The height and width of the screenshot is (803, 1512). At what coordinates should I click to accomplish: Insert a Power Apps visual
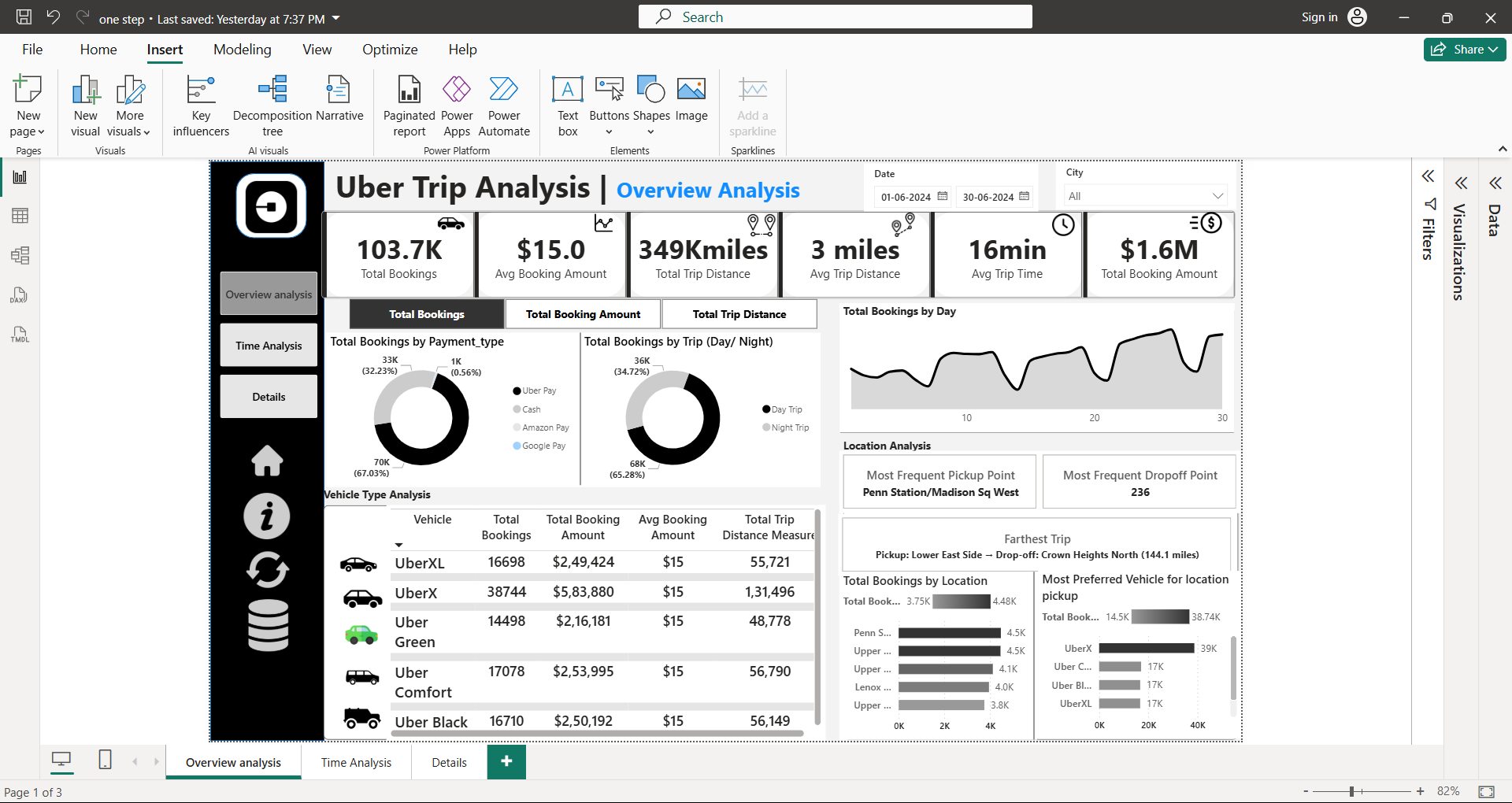(x=457, y=106)
